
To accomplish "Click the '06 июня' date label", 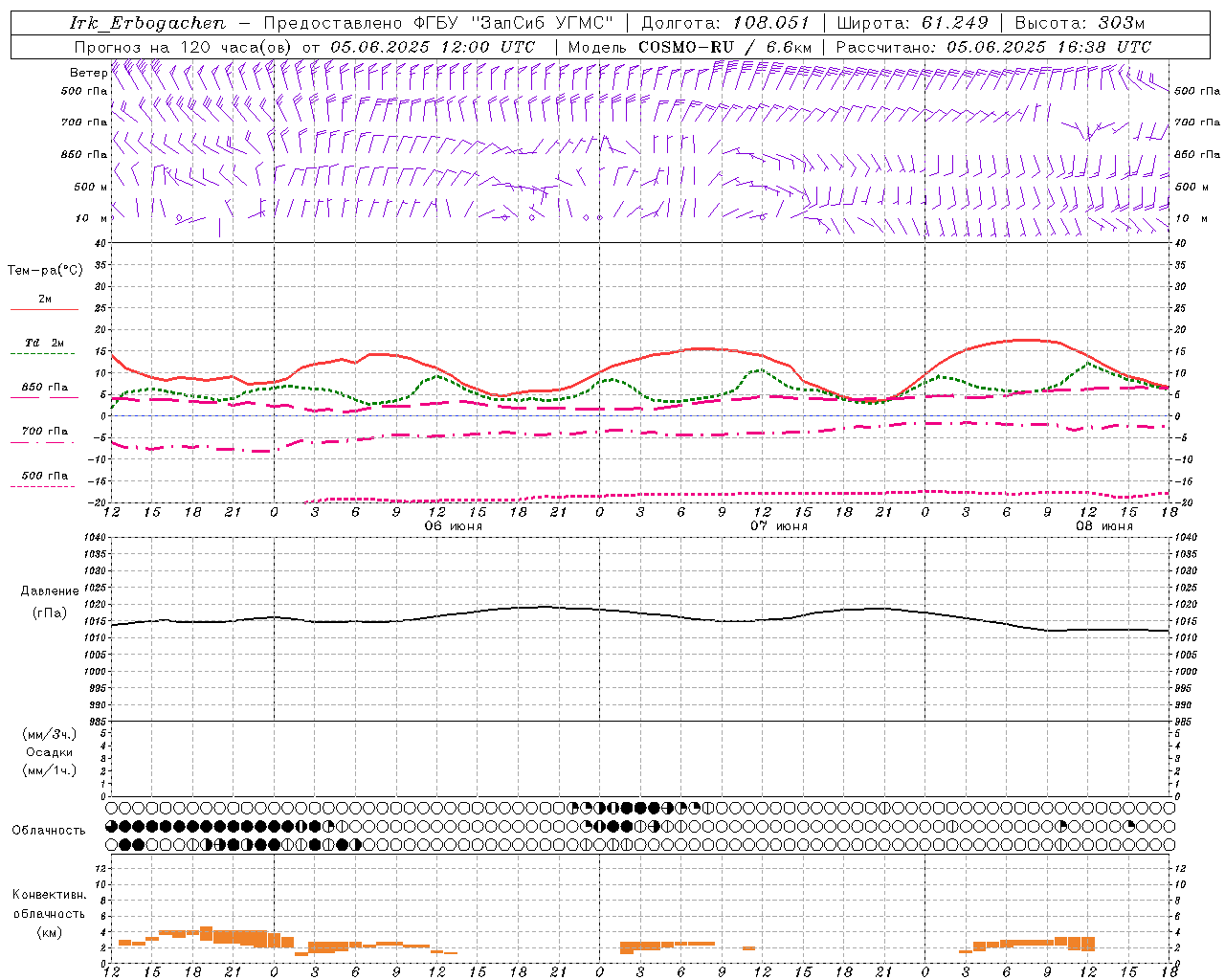I will [454, 526].
